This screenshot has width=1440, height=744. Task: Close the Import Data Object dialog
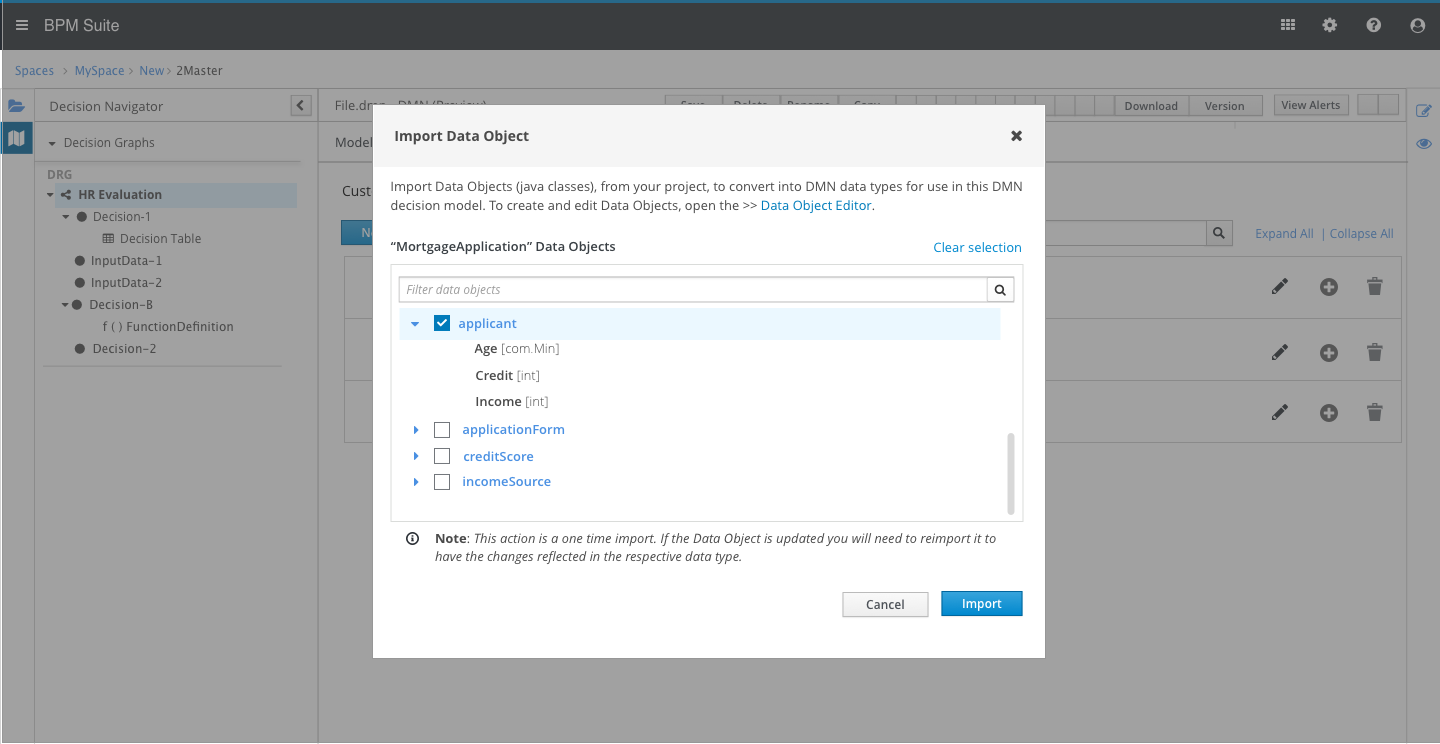click(x=1016, y=136)
